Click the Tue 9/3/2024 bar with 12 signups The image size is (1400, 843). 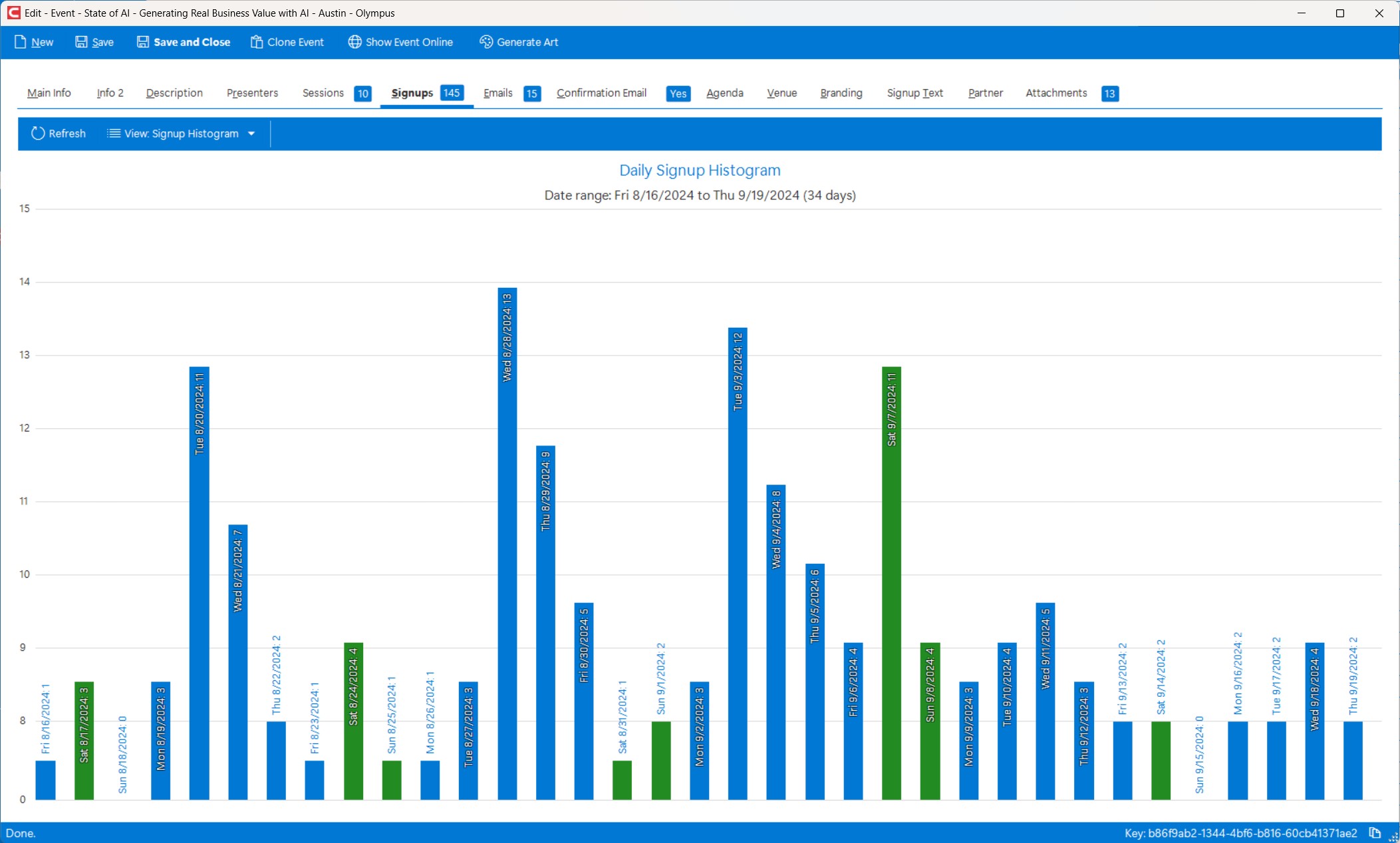tap(738, 564)
